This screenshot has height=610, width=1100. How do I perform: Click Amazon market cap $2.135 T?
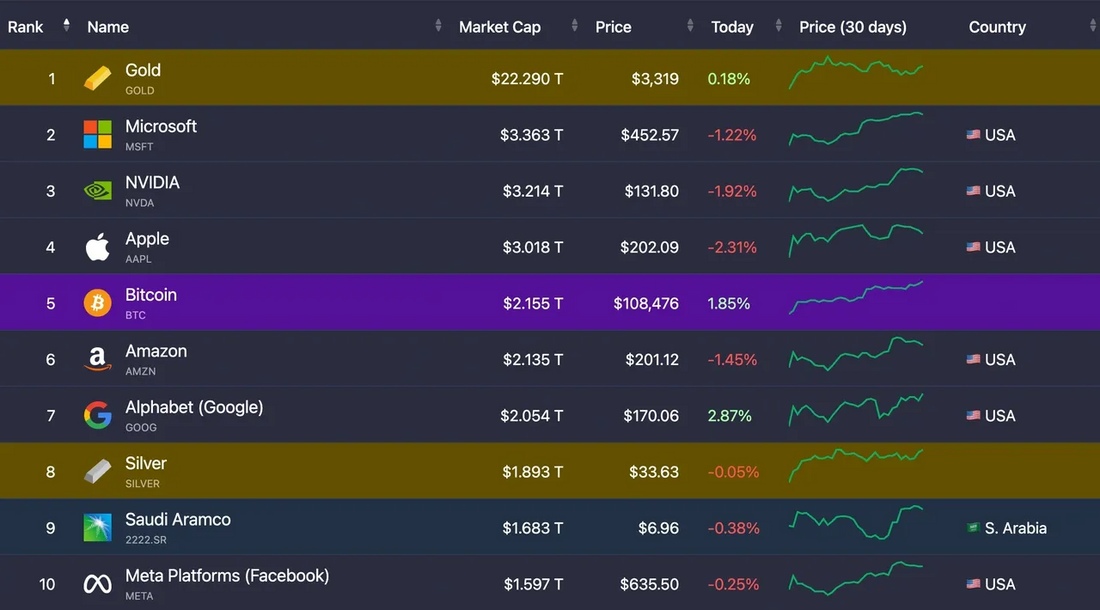pyautogui.click(x=532, y=359)
